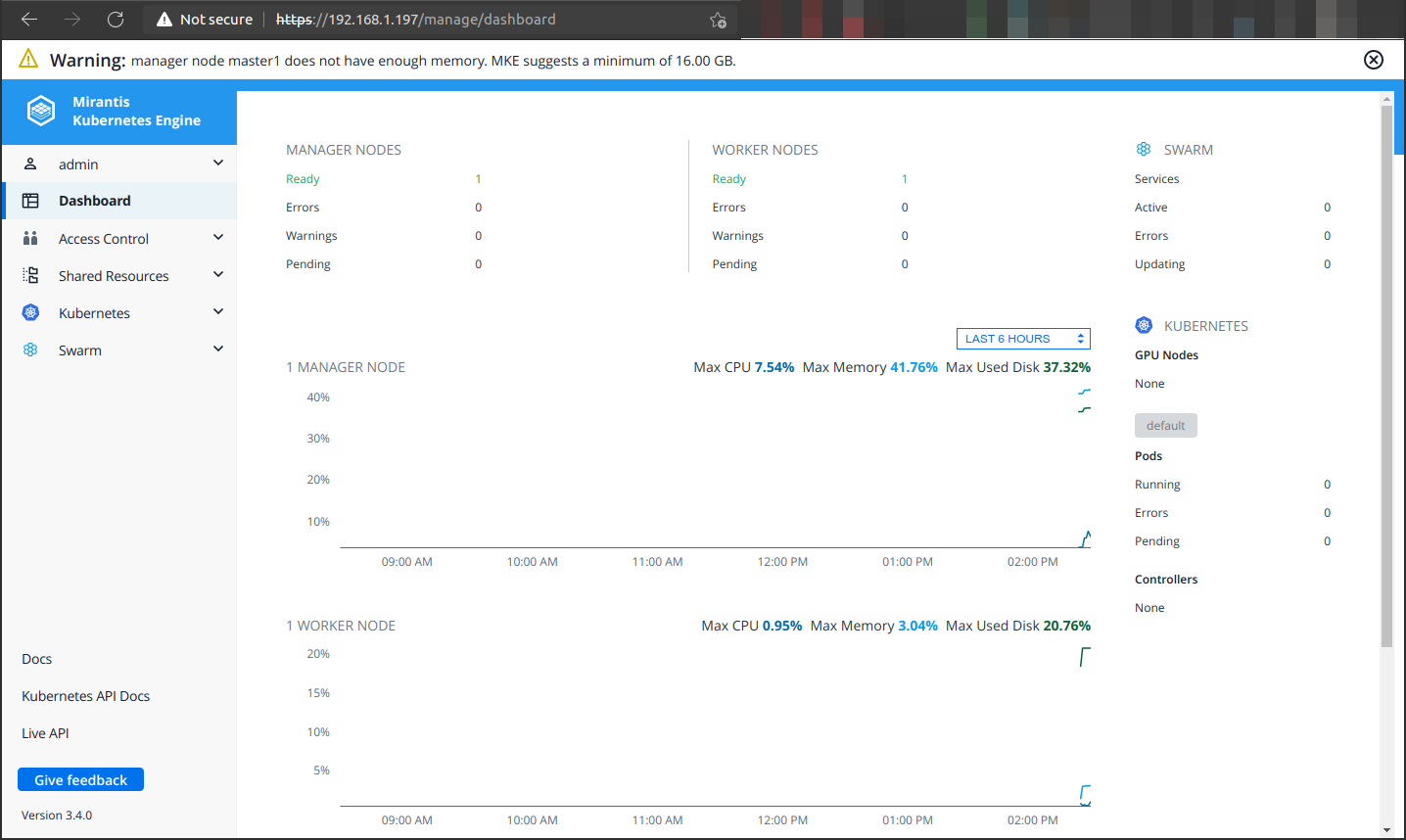Select the admin label in the sidebar
Viewport: 1406px width, 840px height.
[x=78, y=164]
